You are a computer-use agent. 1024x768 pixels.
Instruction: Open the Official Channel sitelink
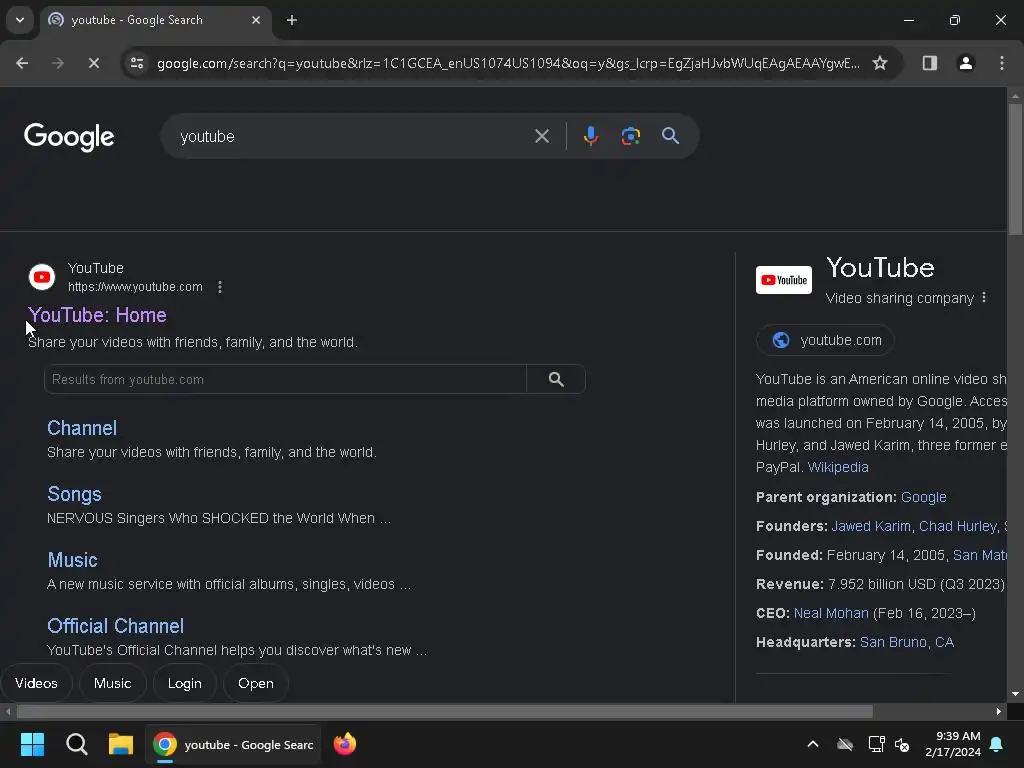(116, 626)
